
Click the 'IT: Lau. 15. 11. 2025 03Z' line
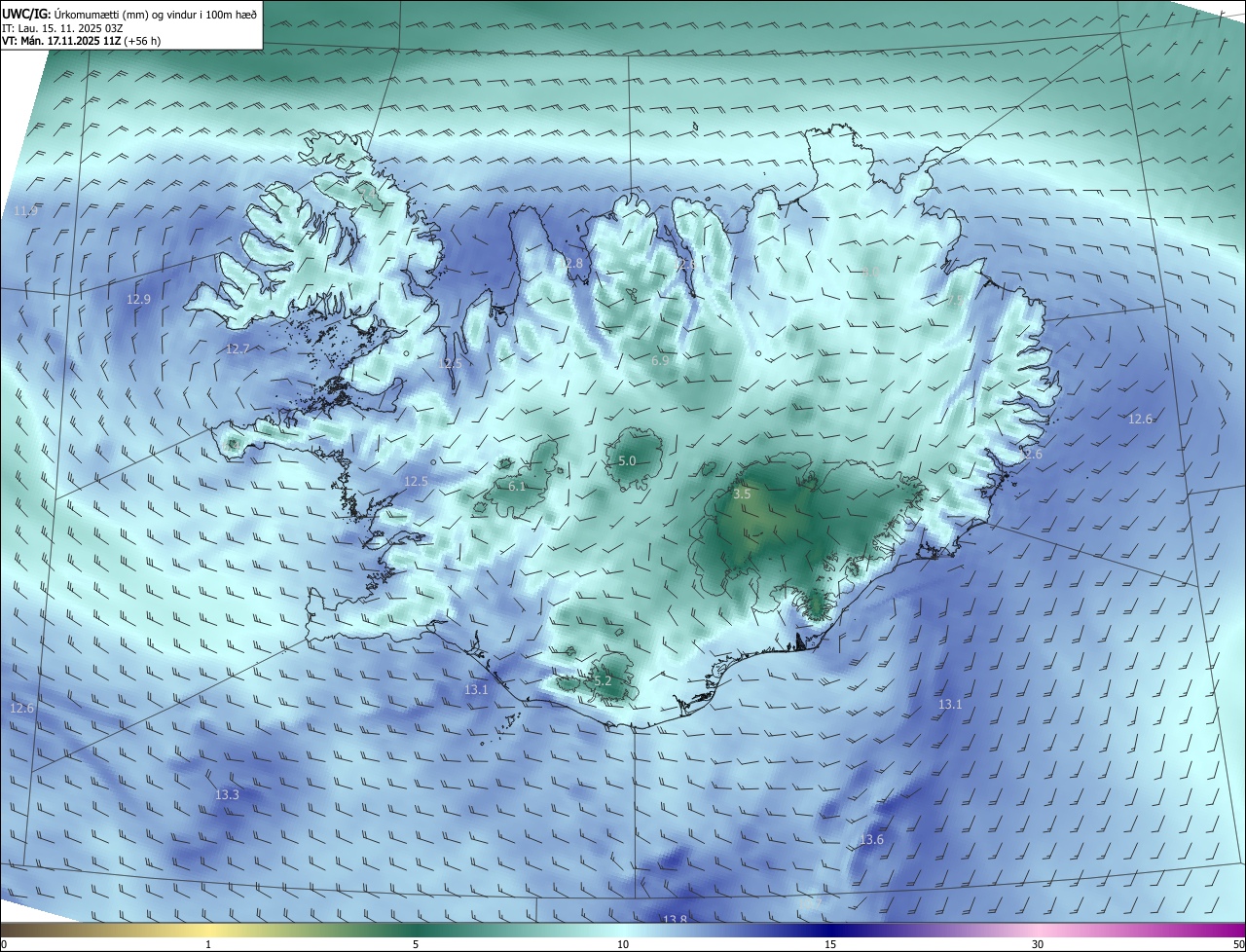(x=62, y=28)
